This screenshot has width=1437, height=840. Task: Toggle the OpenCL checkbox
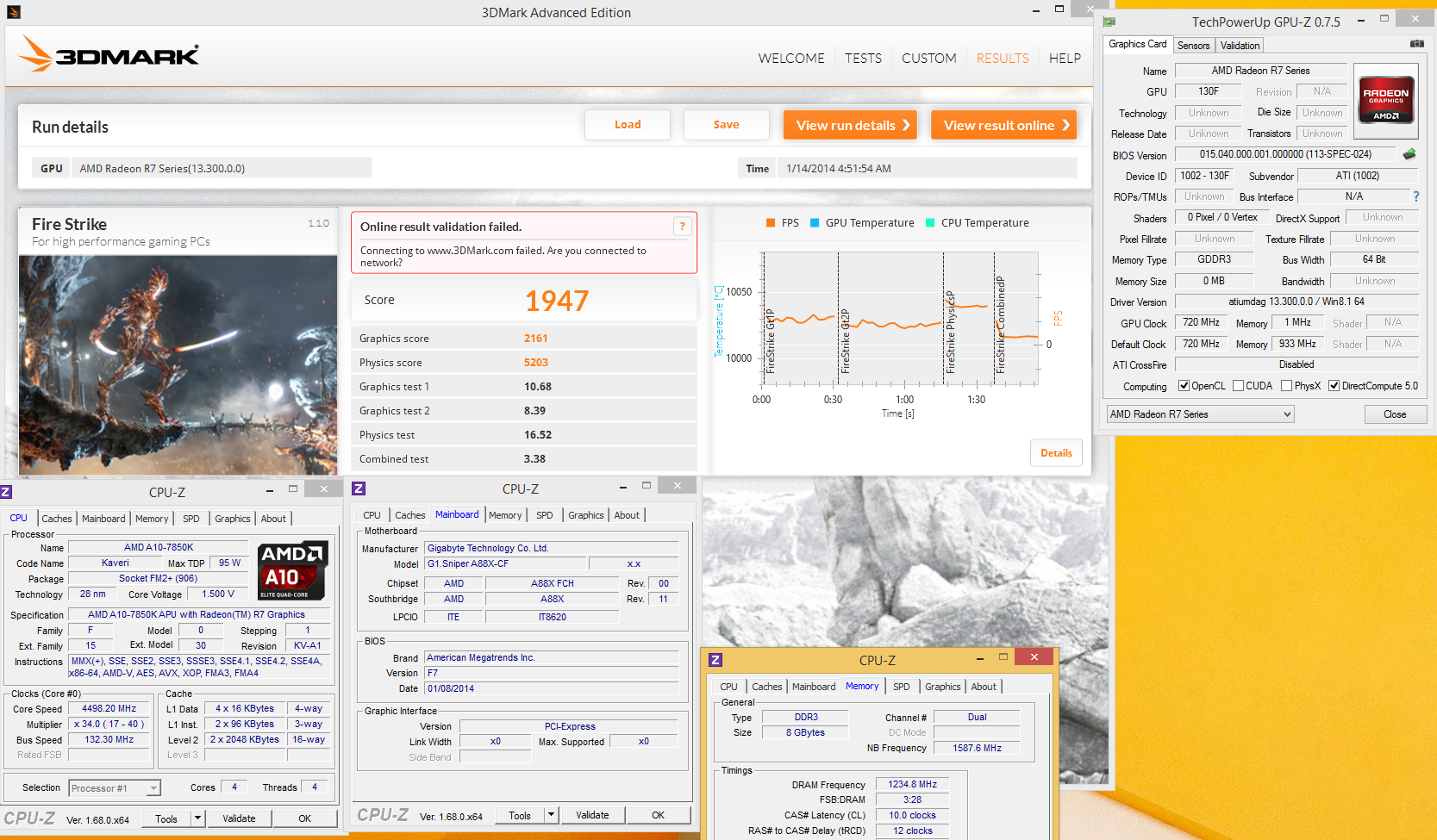[x=1184, y=386]
